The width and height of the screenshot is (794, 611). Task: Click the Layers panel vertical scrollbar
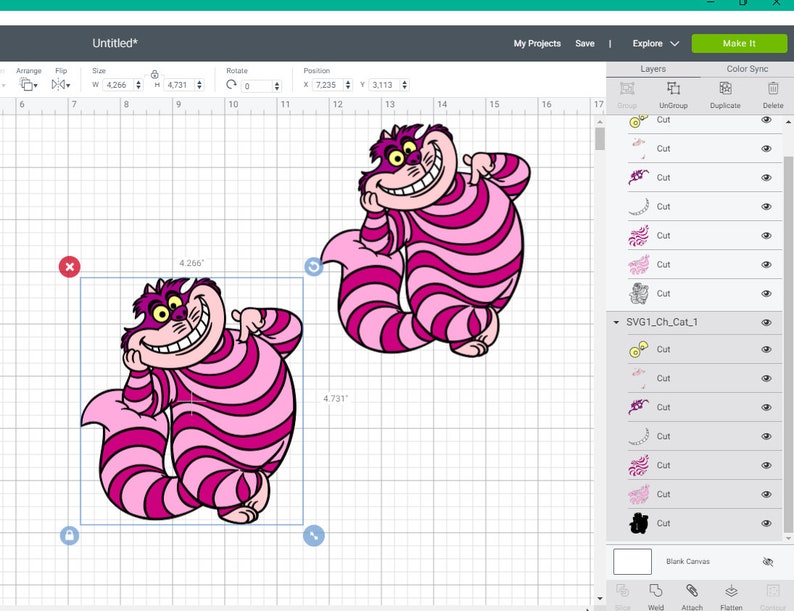coord(788,344)
